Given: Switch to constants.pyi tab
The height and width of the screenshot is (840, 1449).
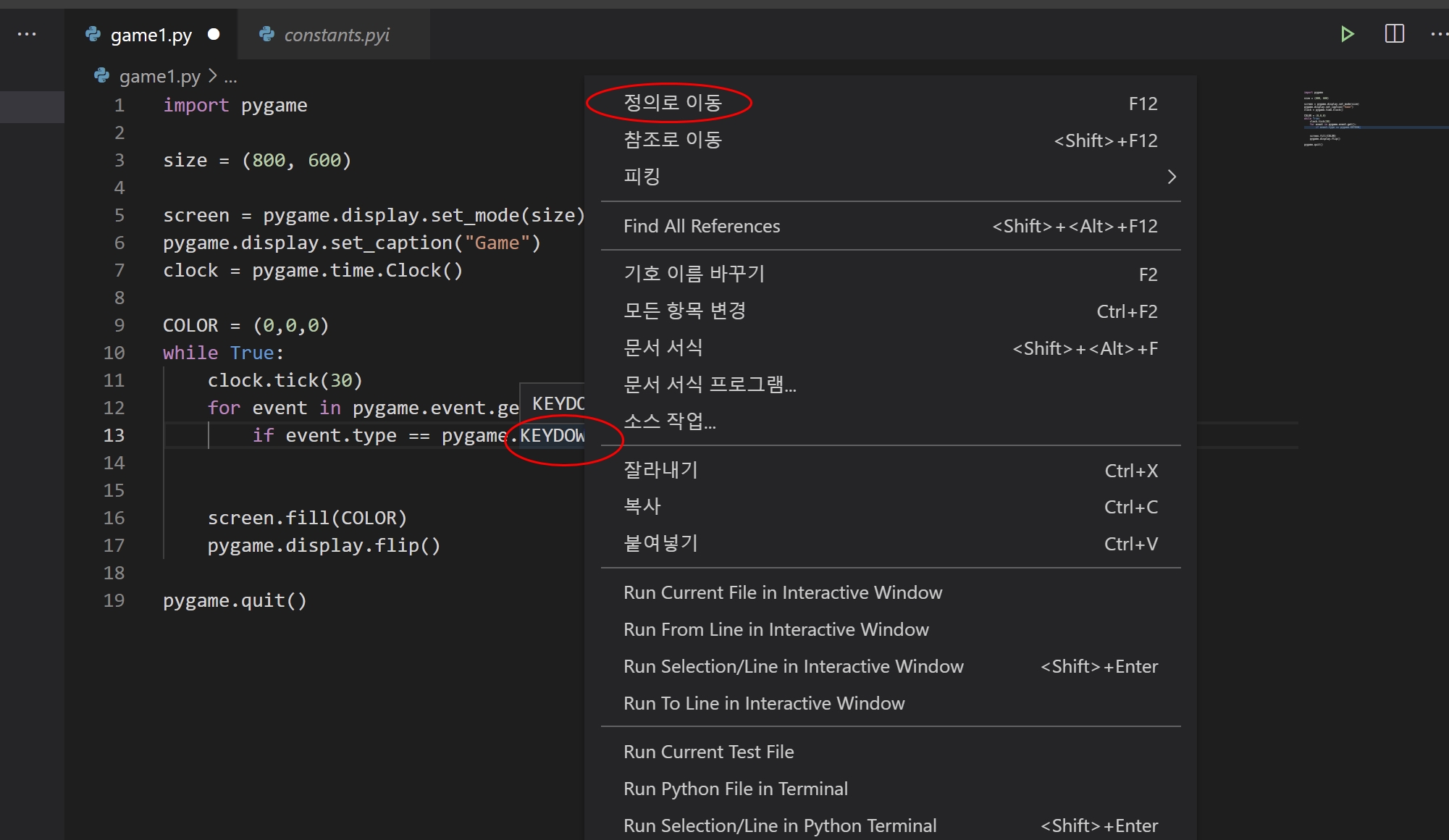Looking at the screenshot, I should click(336, 35).
